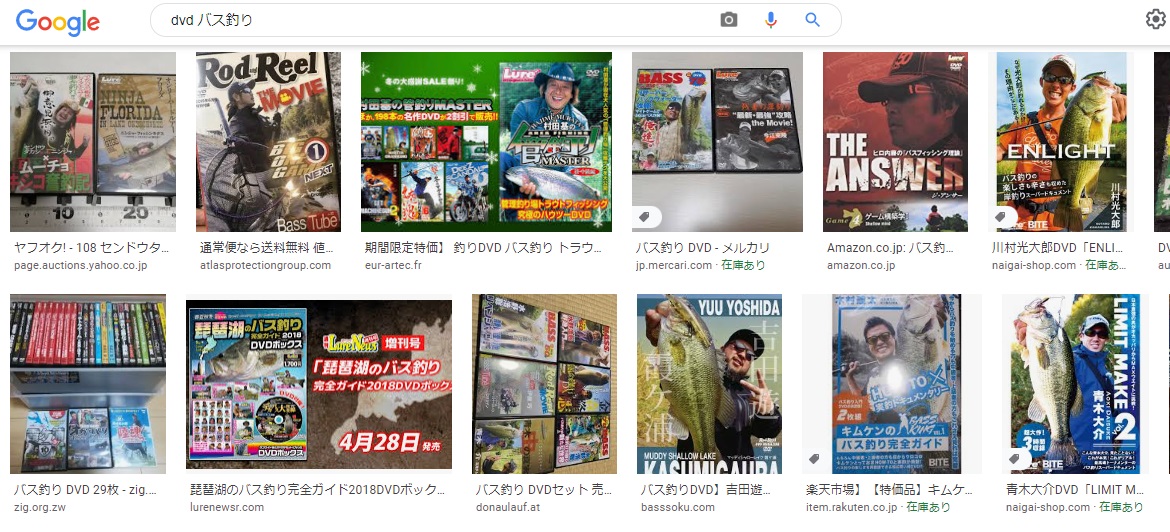The height and width of the screenshot is (532, 1170).
Task: Click title バス釣り DVD 29枚 - zig...
Action: pyautogui.click(x=86, y=490)
